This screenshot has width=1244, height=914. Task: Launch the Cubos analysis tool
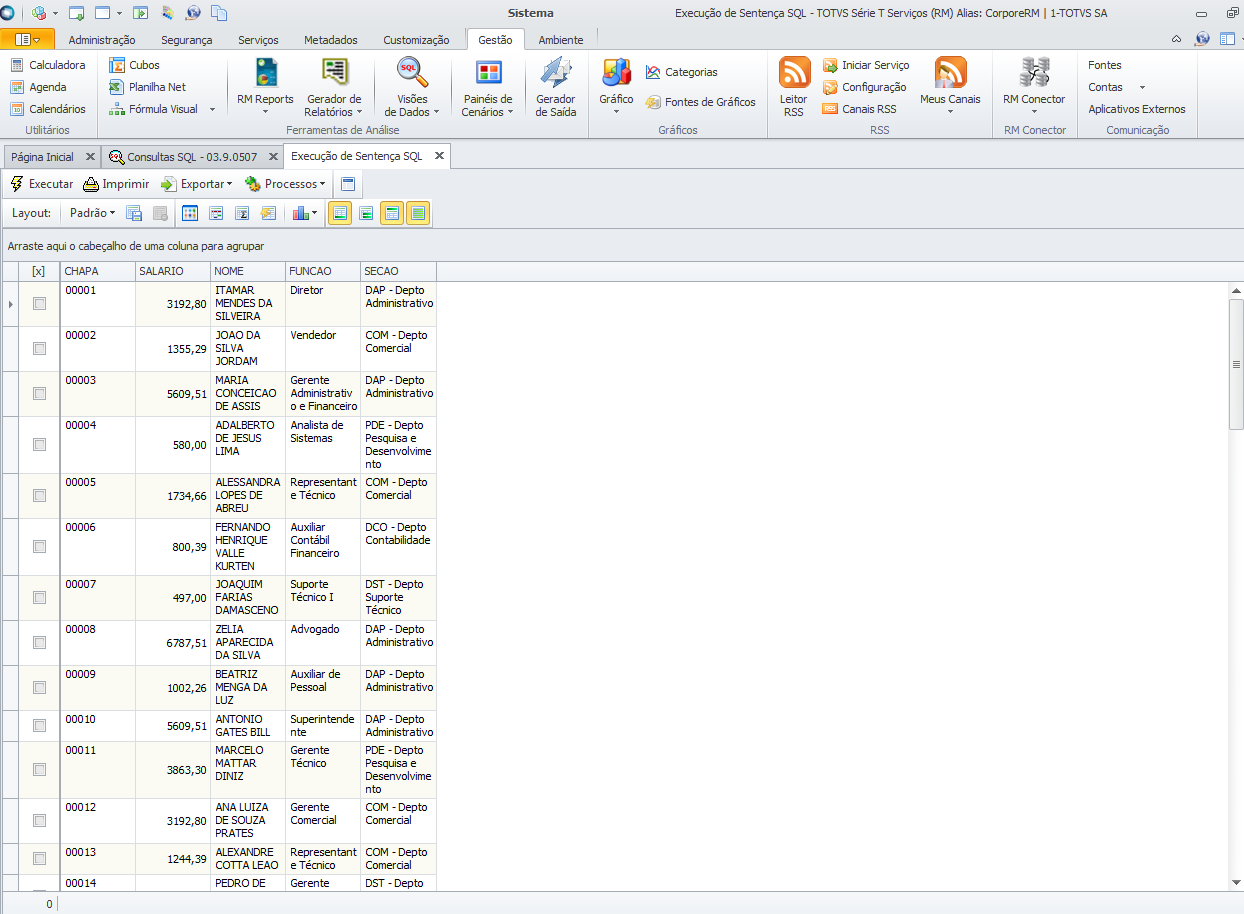click(x=134, y=65)
